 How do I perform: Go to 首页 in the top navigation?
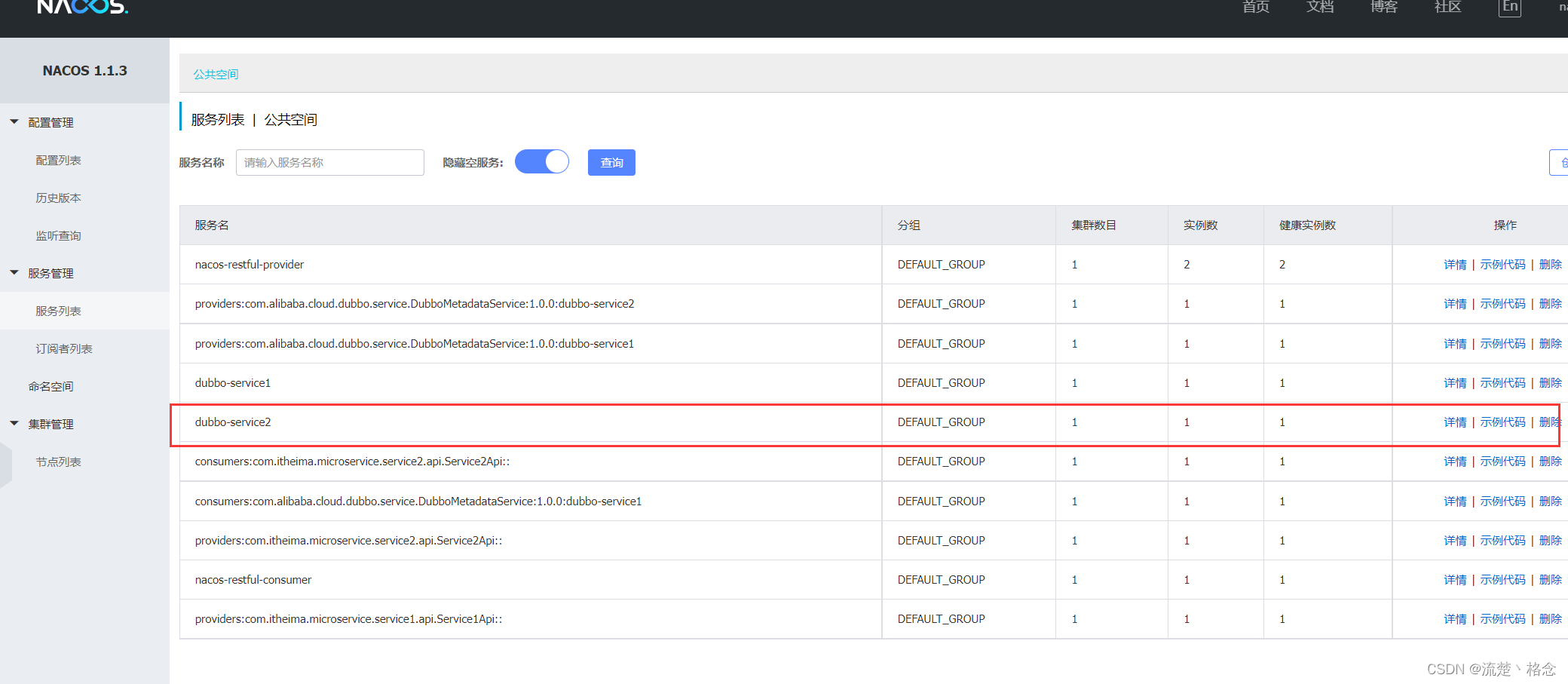1256,7
